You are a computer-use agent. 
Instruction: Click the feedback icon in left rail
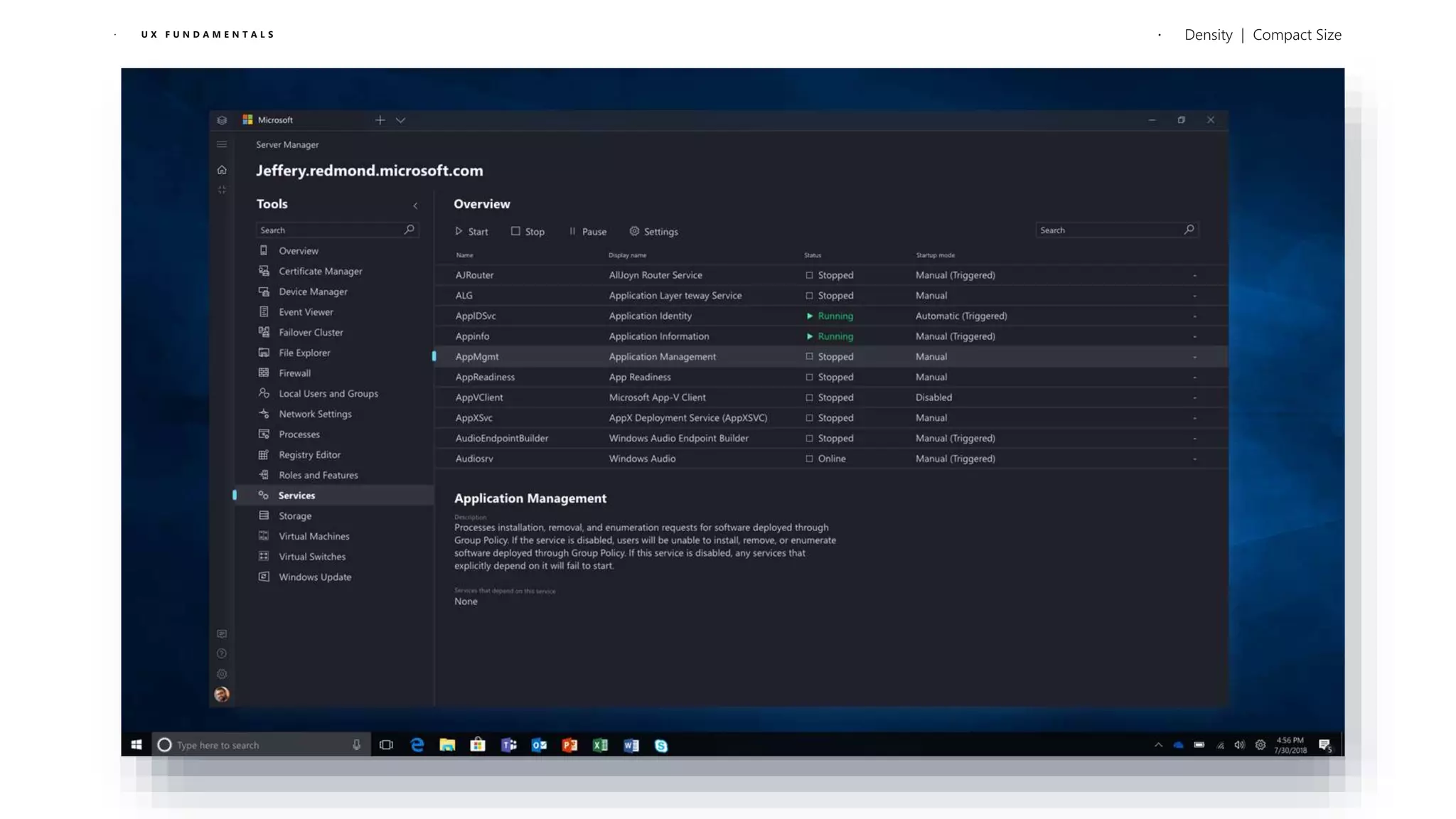pyautogui.click(x=222, y=633)
